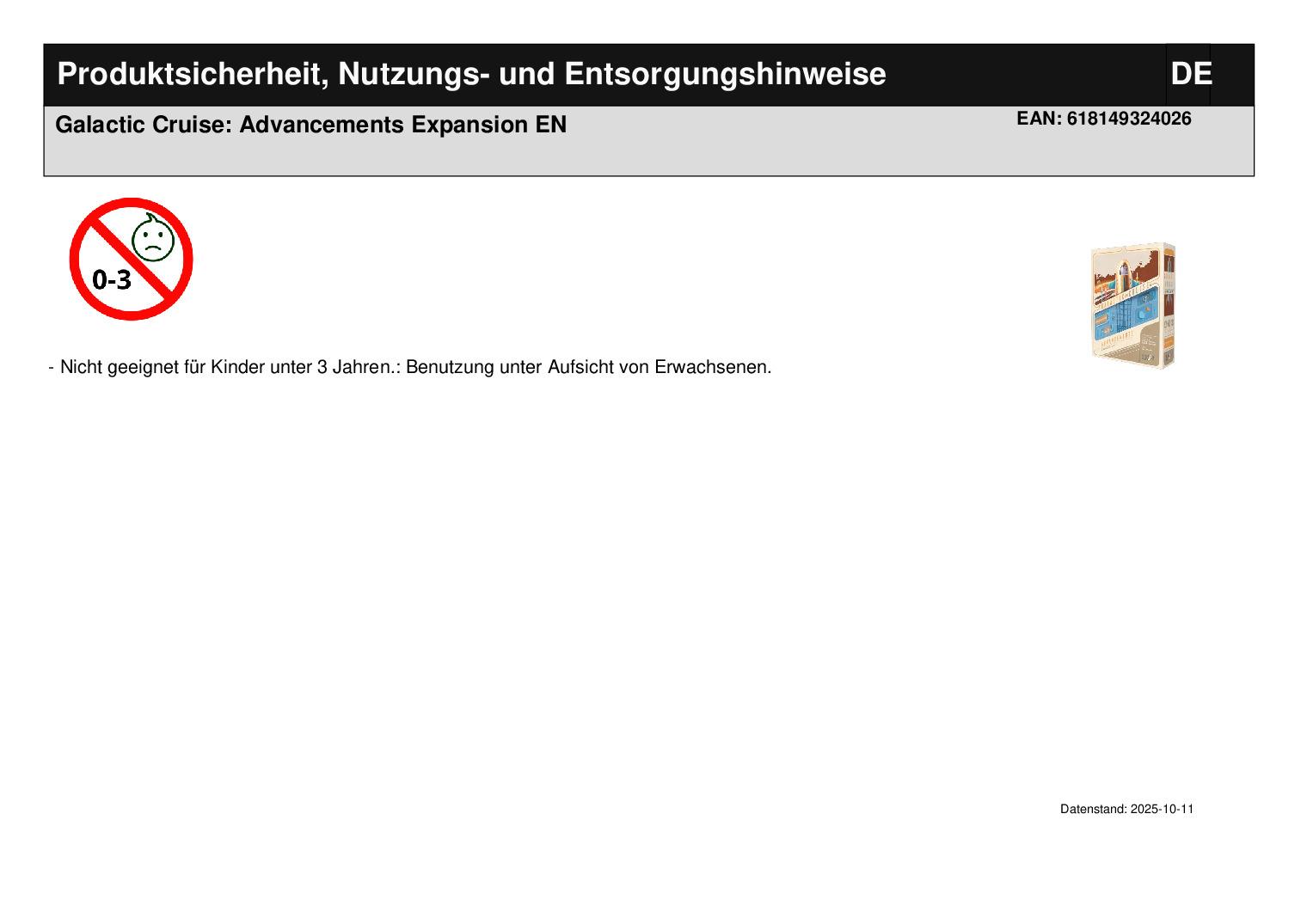
Task: Select the EAN number 618149324026
Action: coord(1129,119)
